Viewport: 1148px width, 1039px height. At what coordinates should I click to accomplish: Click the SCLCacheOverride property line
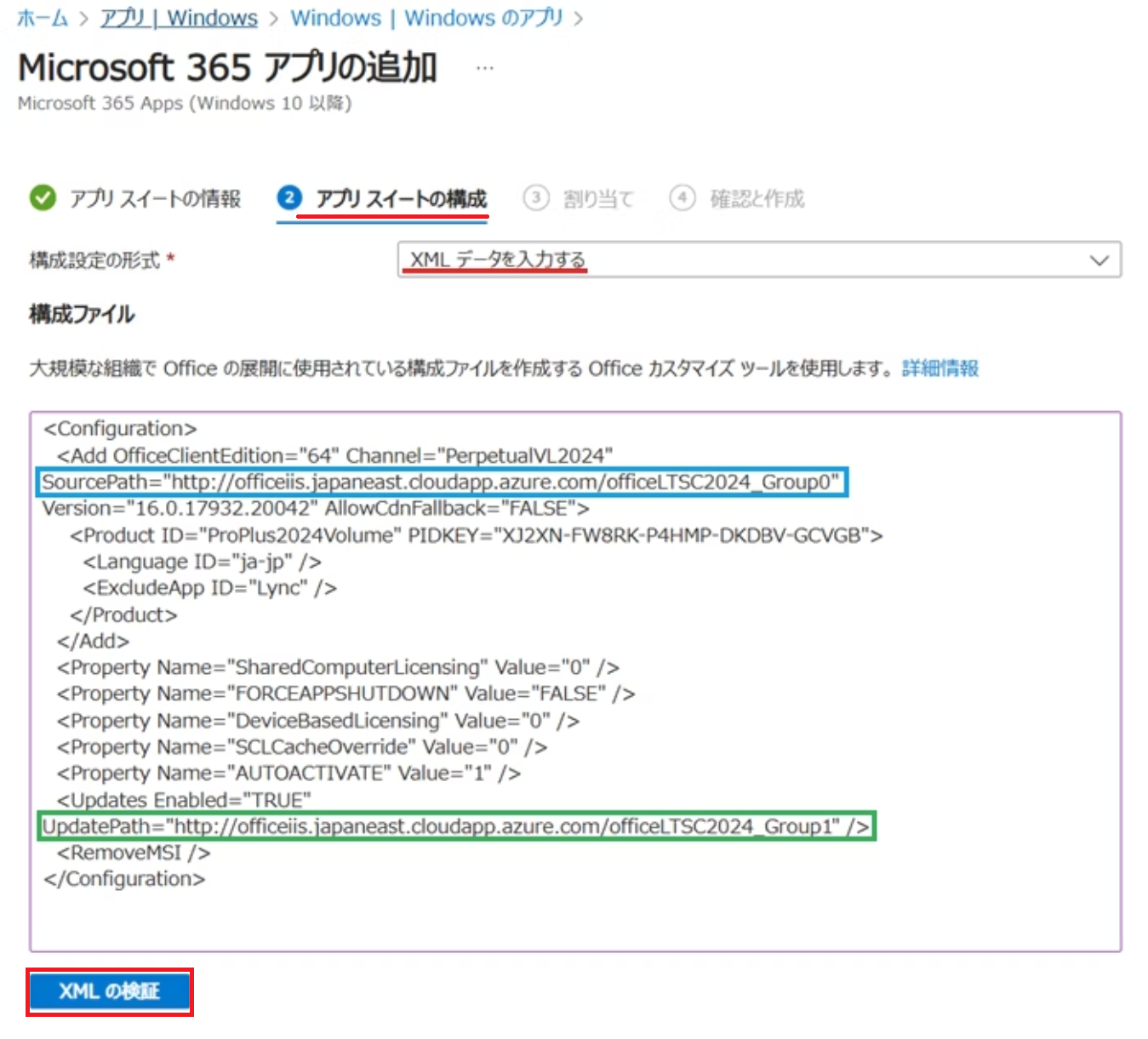point(302,747)
